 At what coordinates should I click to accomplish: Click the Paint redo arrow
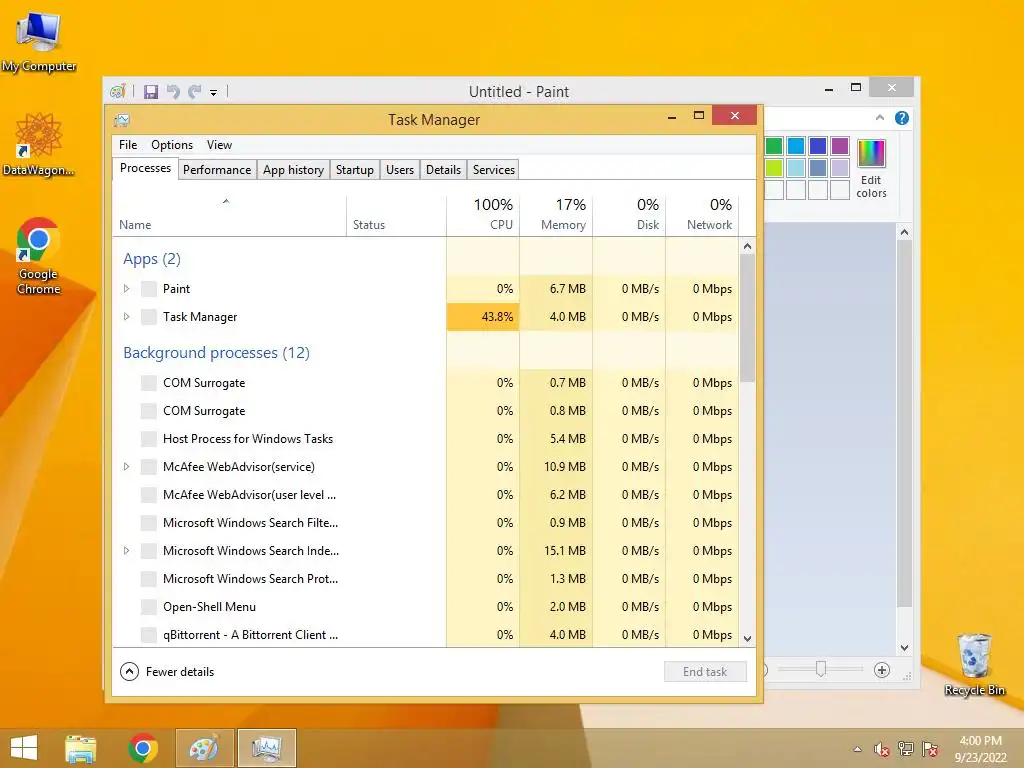pyautogui.click(x=195, y=91)
